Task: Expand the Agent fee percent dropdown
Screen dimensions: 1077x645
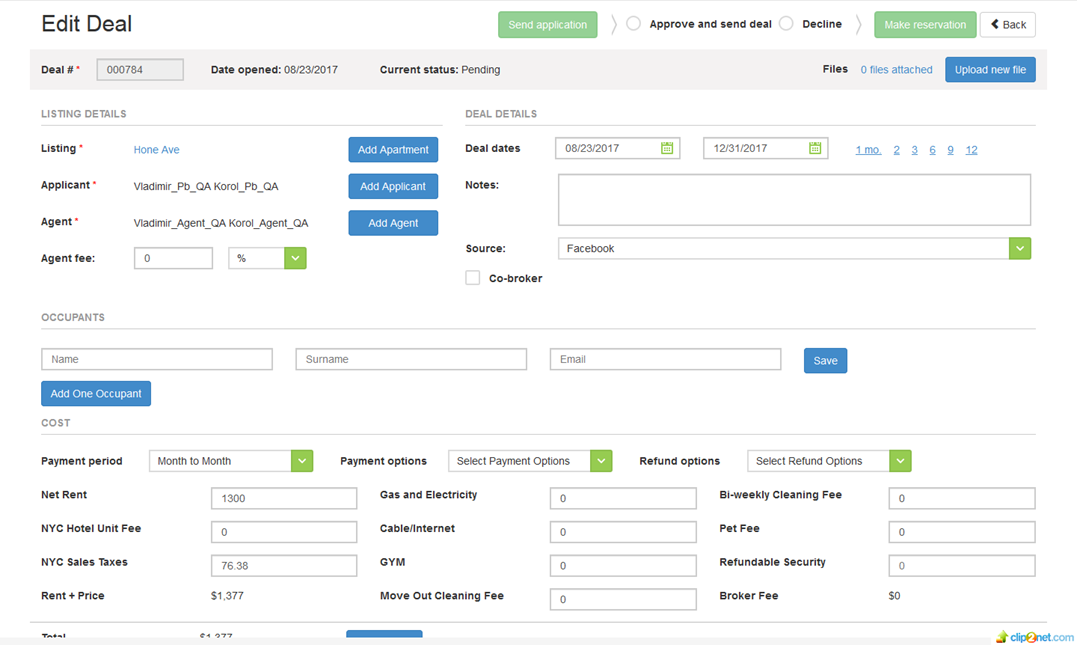Action: [x=295, y=258]
